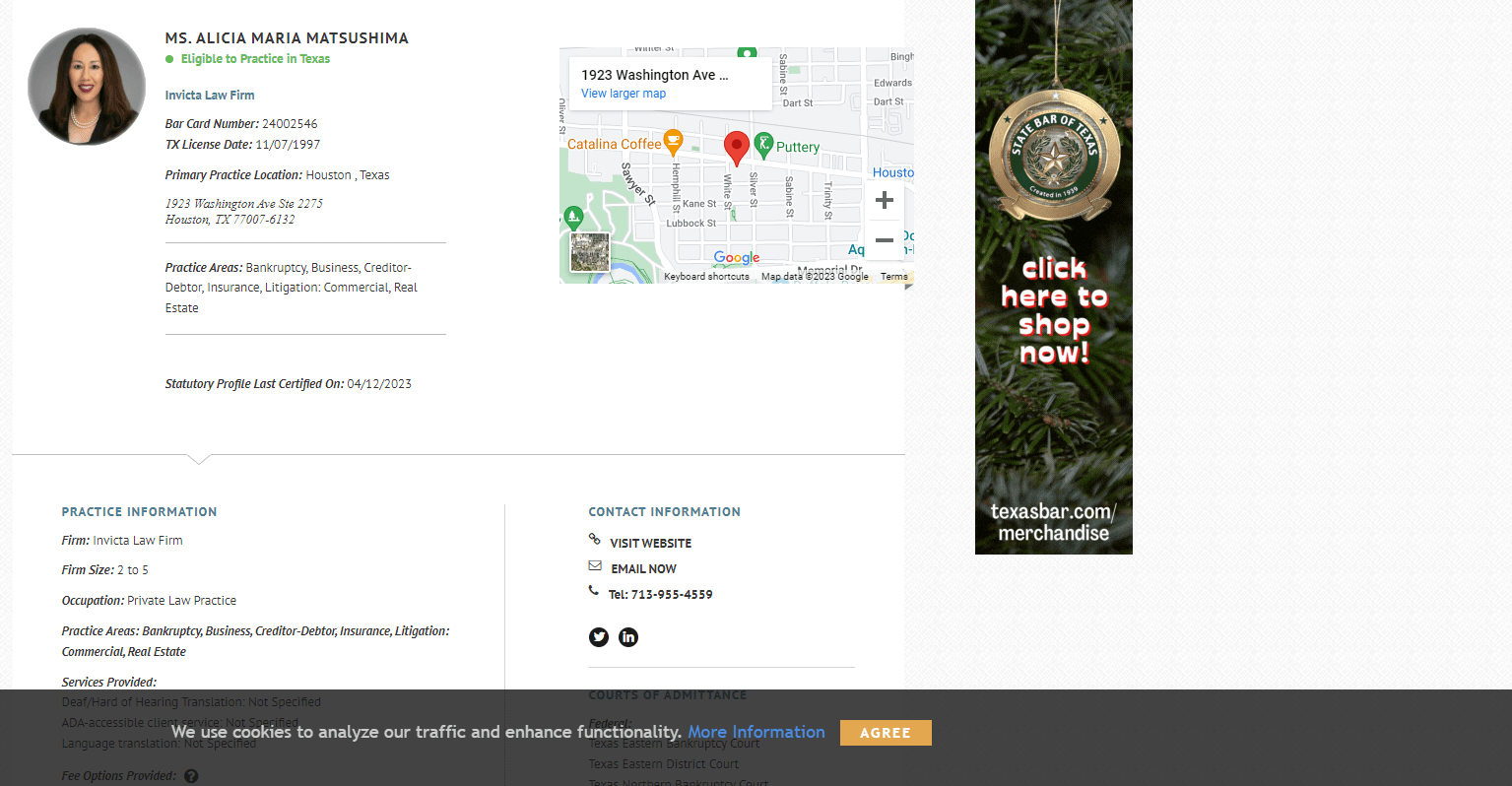Click Firm: Invicta Law Firm text
The width and height of the screenshot is (1512, 786).
[122, 541]
